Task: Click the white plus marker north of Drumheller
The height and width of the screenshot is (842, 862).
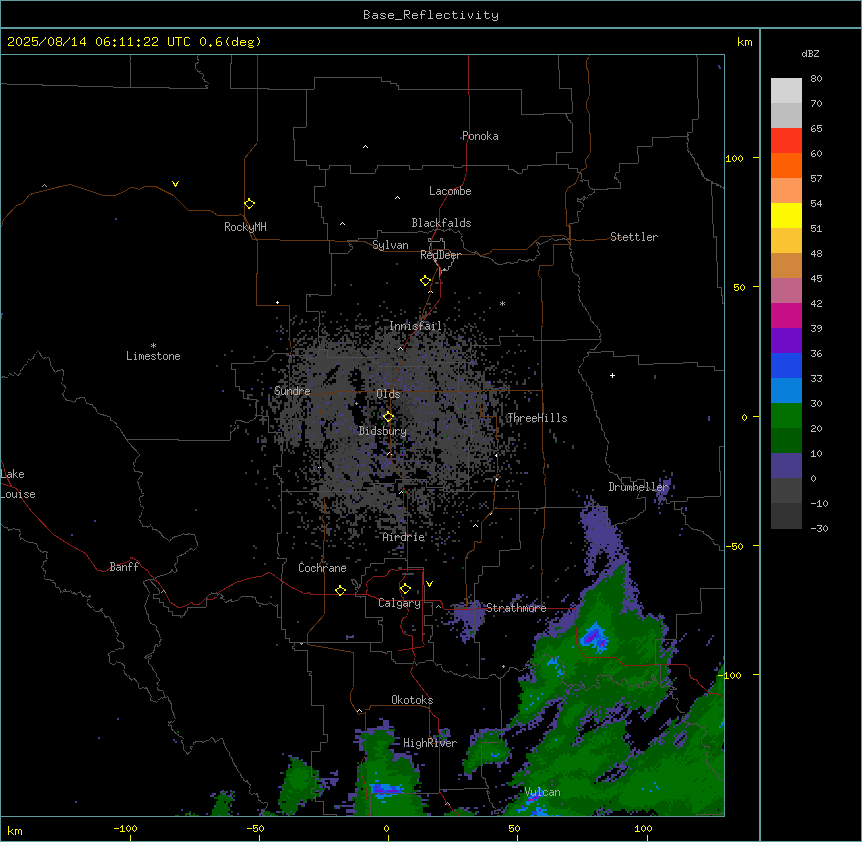Action: [x=612, y=375]
